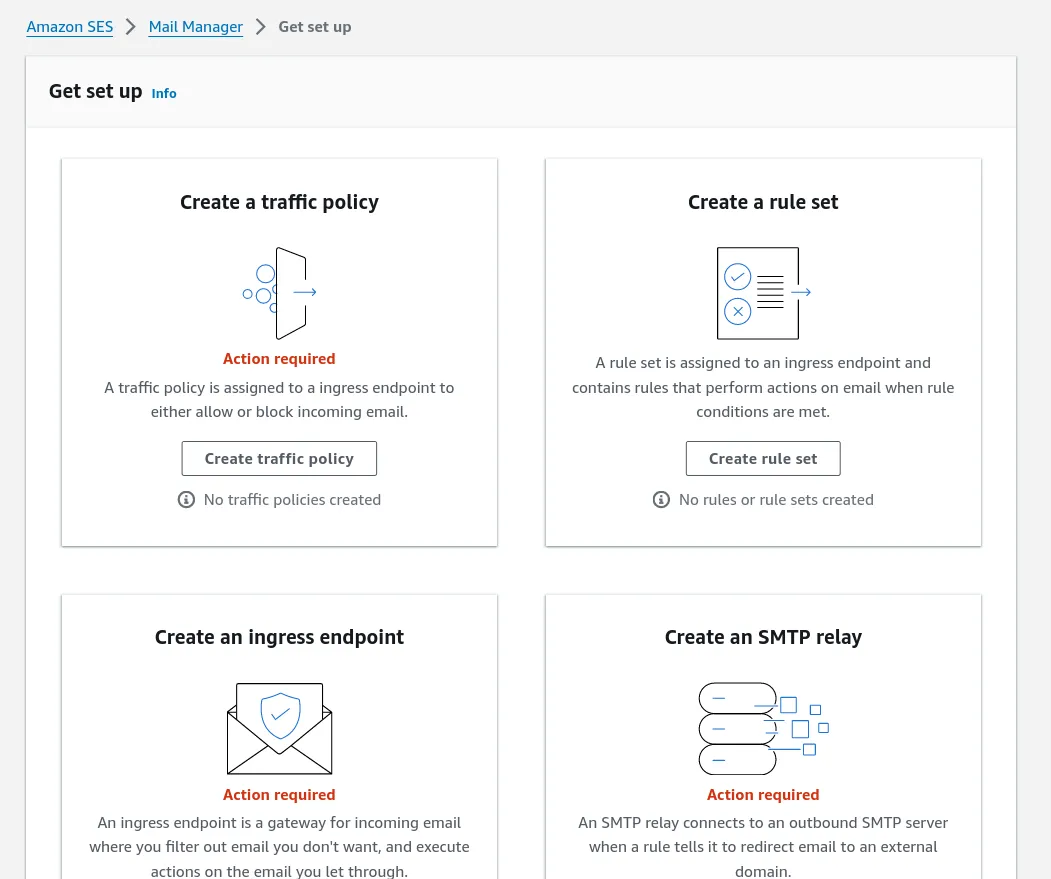
Task: Click the No traffic policies created text
Action: [292, 500]
